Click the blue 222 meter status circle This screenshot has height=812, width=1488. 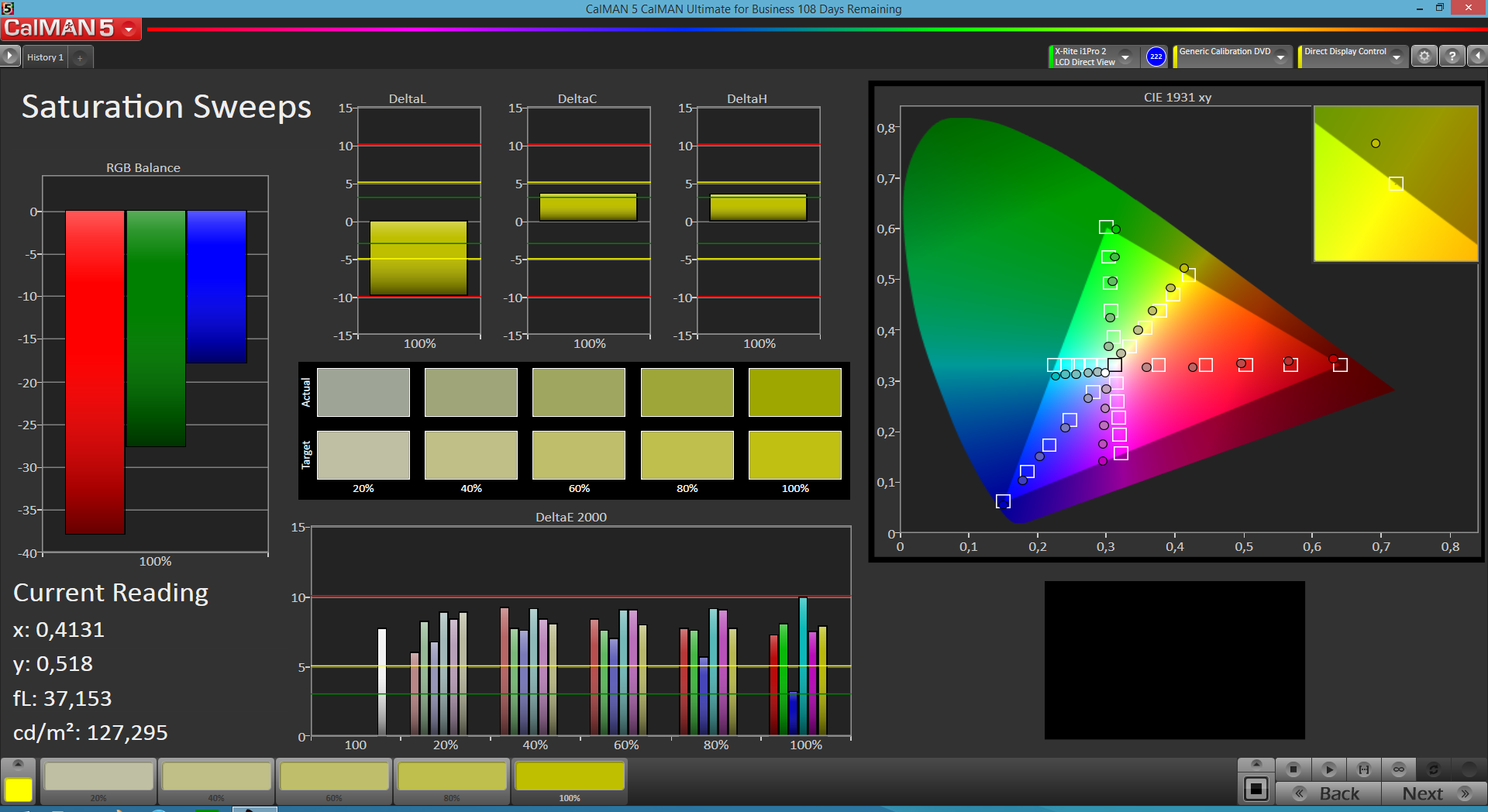[1156, 57]
